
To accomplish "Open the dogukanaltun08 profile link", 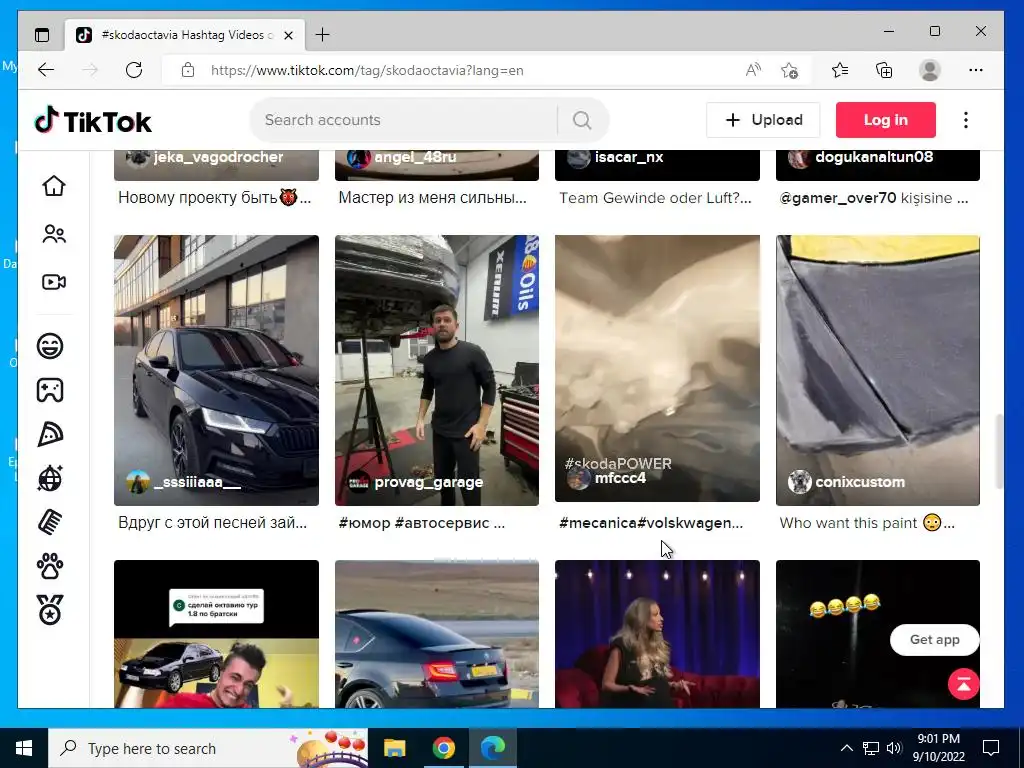I will click(x=874, y=157).
